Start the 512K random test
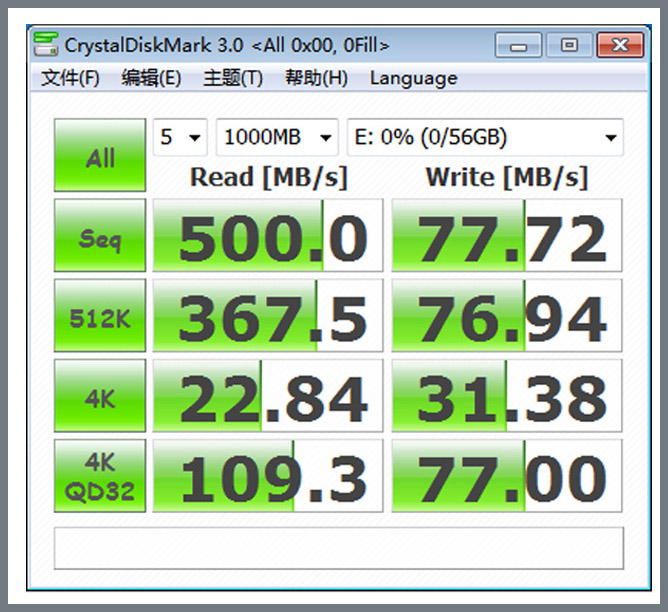This screenshot has height=612, width=668. [x=100, y=316]
